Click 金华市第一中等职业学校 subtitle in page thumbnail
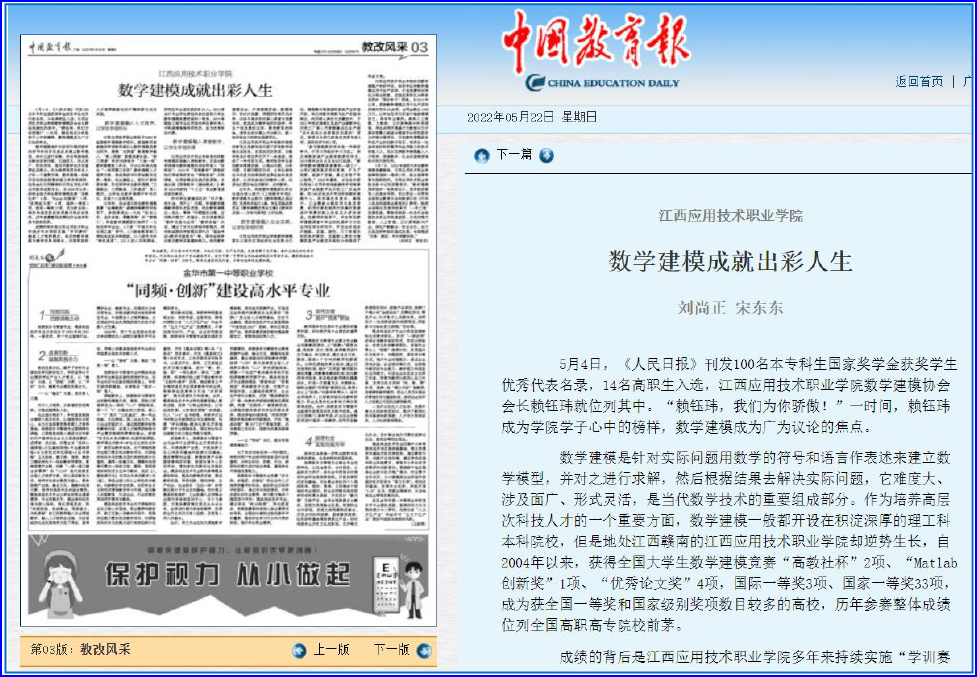Screen dimensions: 977x677 [228, 273]
